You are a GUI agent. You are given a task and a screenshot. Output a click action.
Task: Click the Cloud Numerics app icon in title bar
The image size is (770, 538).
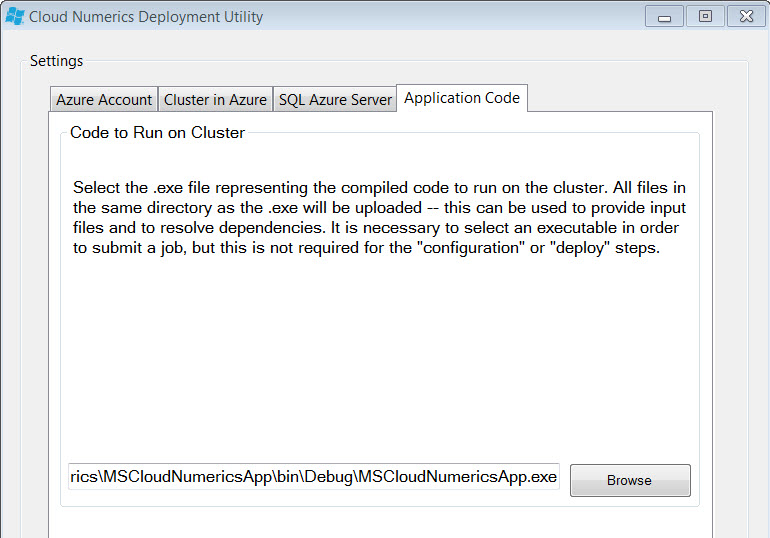click(x=14, y=16)
